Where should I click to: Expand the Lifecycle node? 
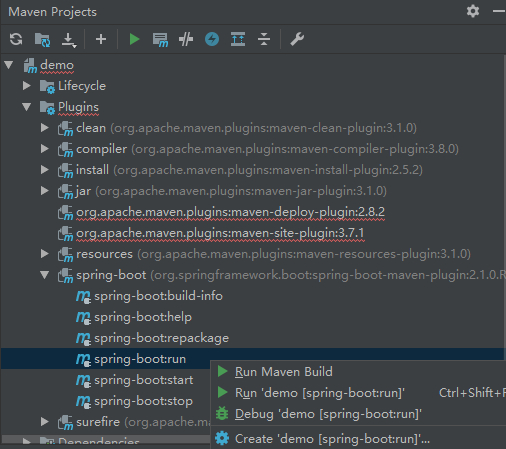click(27, 86)
